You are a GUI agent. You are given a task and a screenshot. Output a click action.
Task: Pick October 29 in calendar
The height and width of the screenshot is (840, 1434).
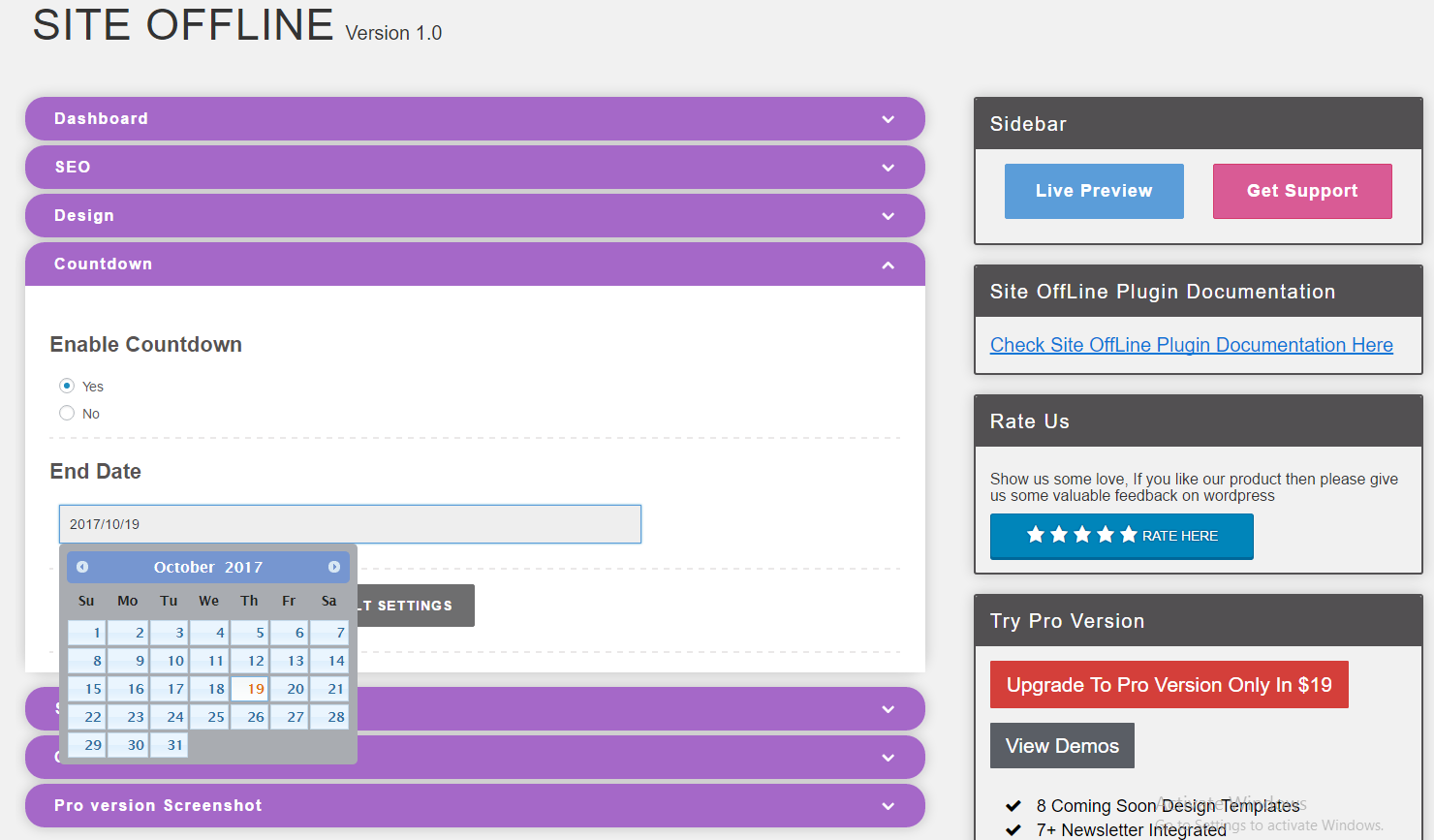tap(87, 745)
